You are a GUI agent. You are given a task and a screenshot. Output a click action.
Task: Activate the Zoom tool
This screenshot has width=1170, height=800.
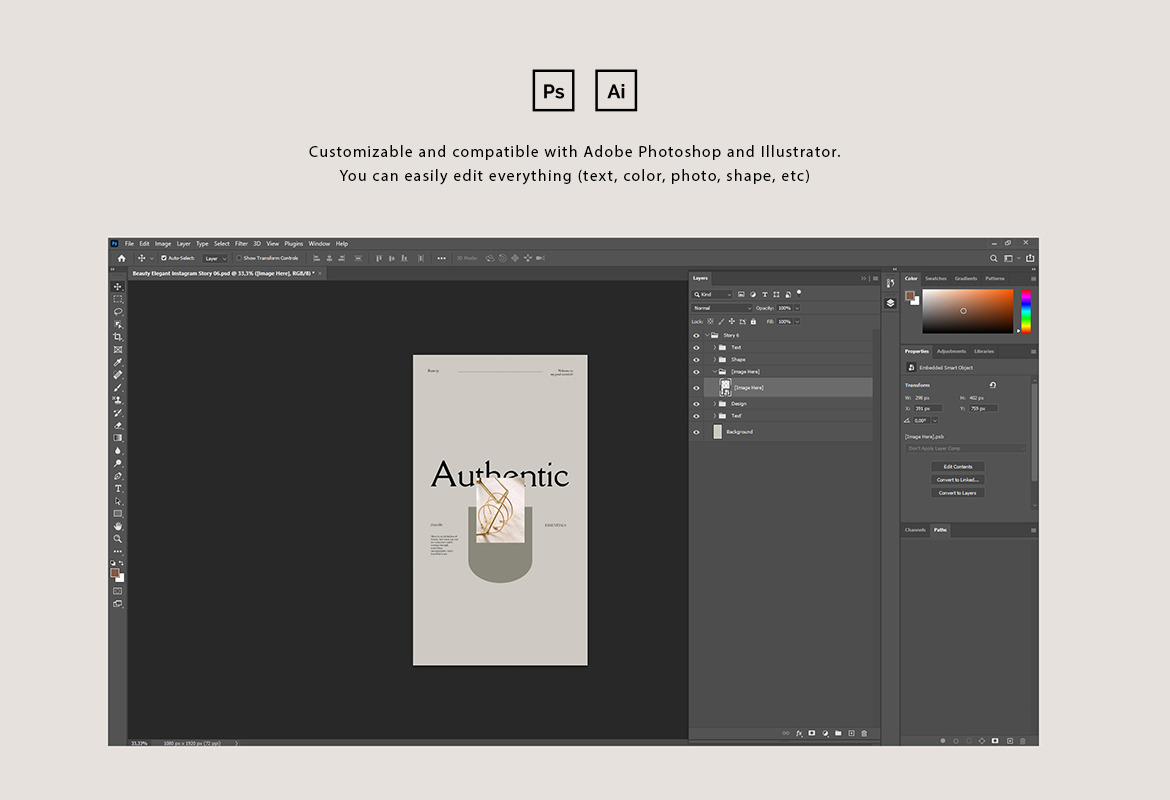118,538
